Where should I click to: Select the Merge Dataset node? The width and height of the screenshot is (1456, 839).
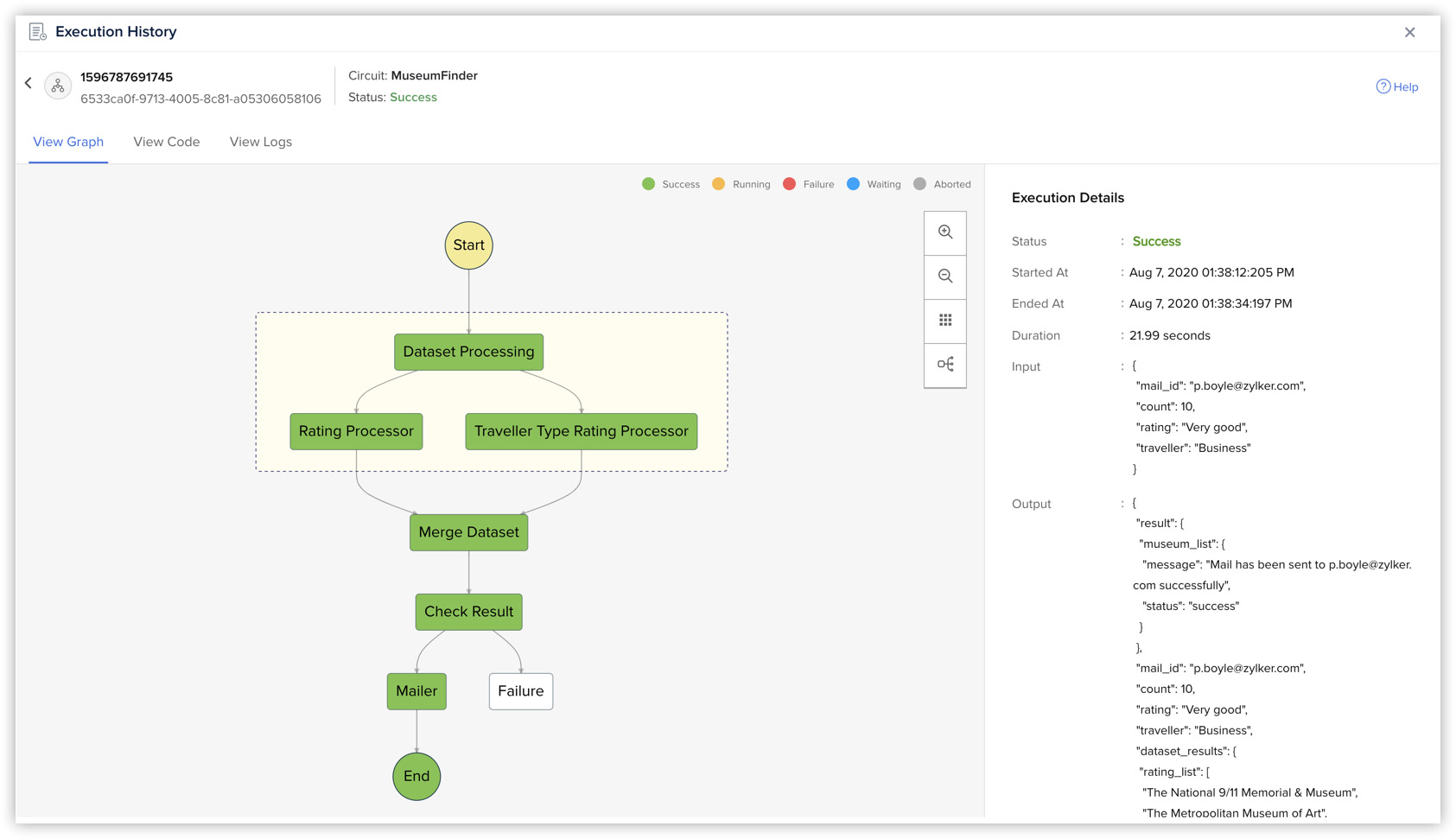point(468,532)
